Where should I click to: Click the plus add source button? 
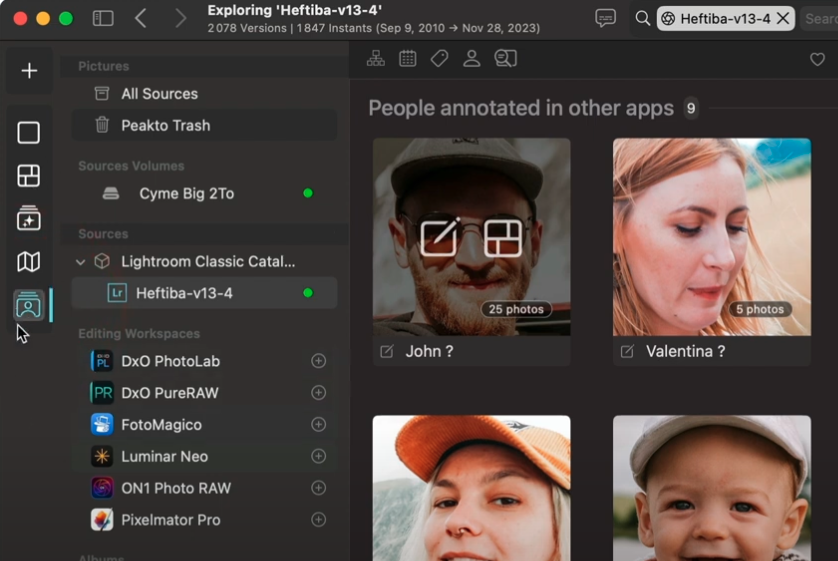(x=29, y=71)
